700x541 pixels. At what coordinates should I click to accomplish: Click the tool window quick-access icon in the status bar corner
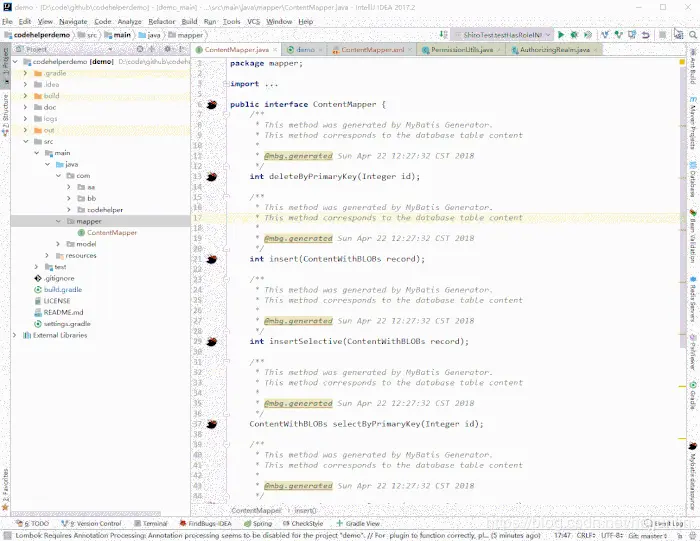pos(6,535)
